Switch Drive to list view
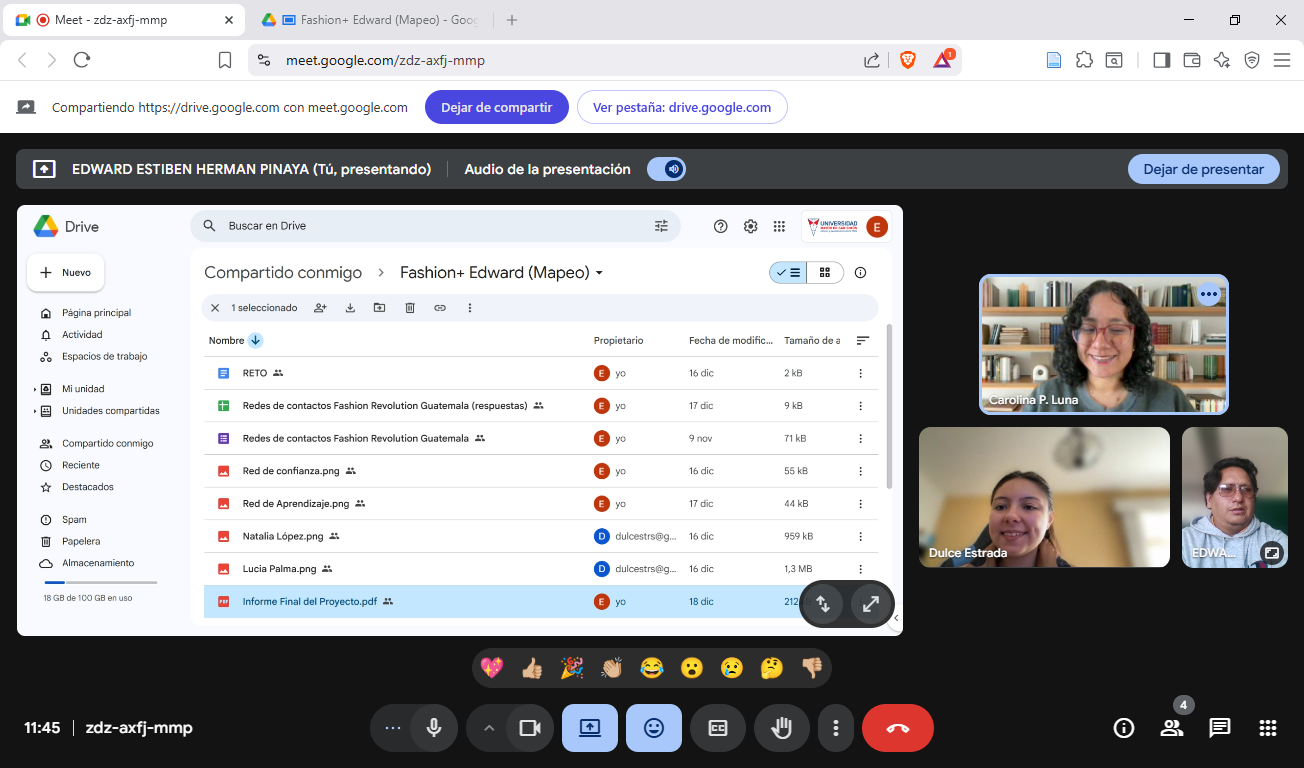The height and width of the screenshot is (768, 1304). coord(788,272)
